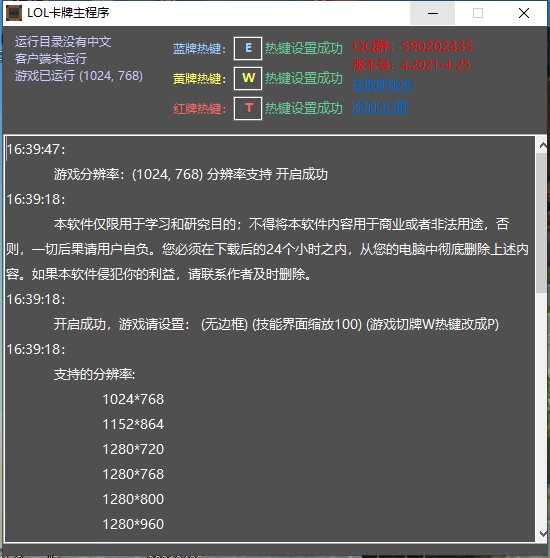Screen dimensions: 550x558
Task: Click the 版本号: 4.2021-4-25 text
Action: coord(411,65)
